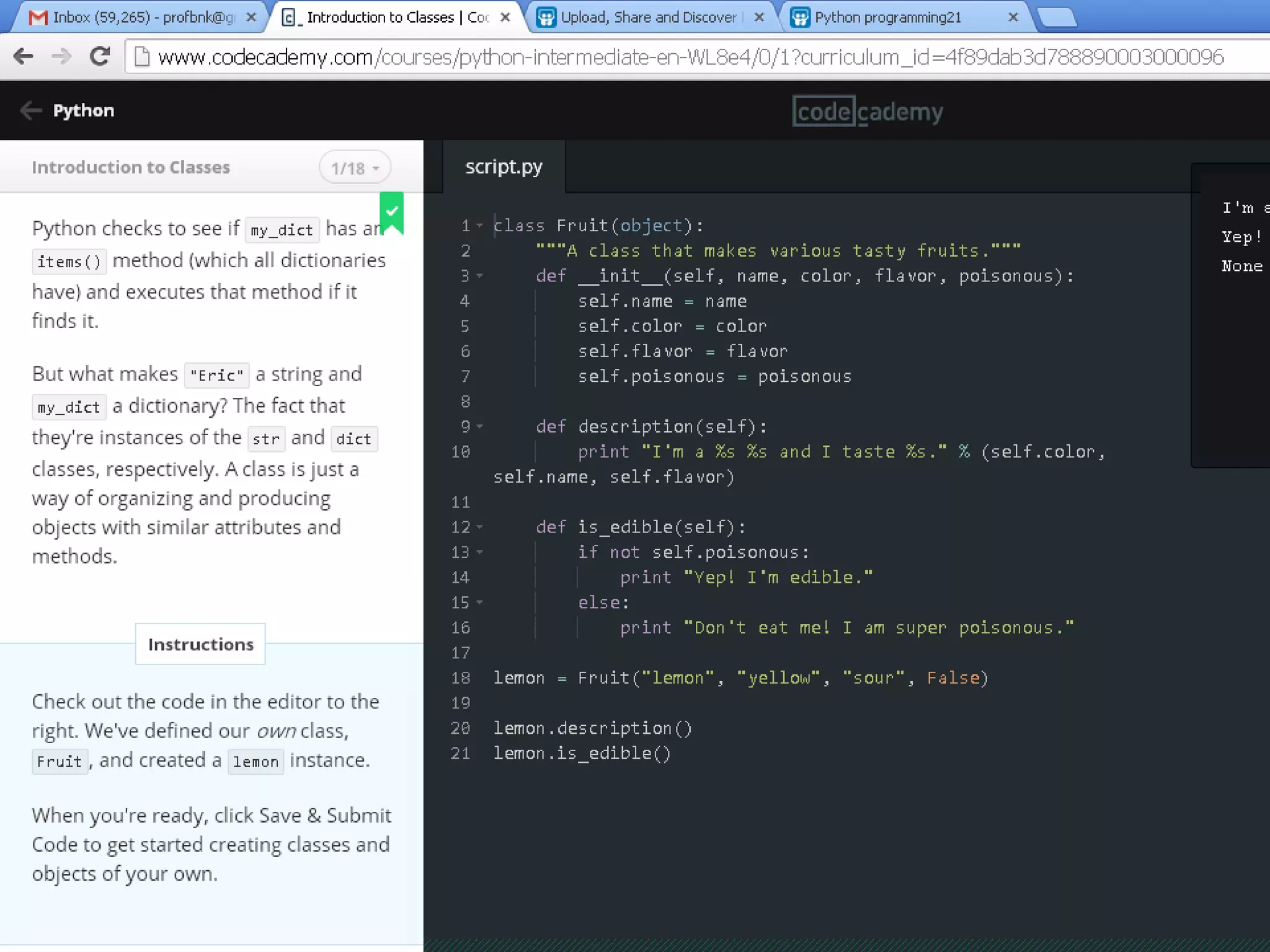Collapse the is_edible fold arrow on line 12
Image resolution: width=1270 pixels, height=952 pixels.
[479, 527]
